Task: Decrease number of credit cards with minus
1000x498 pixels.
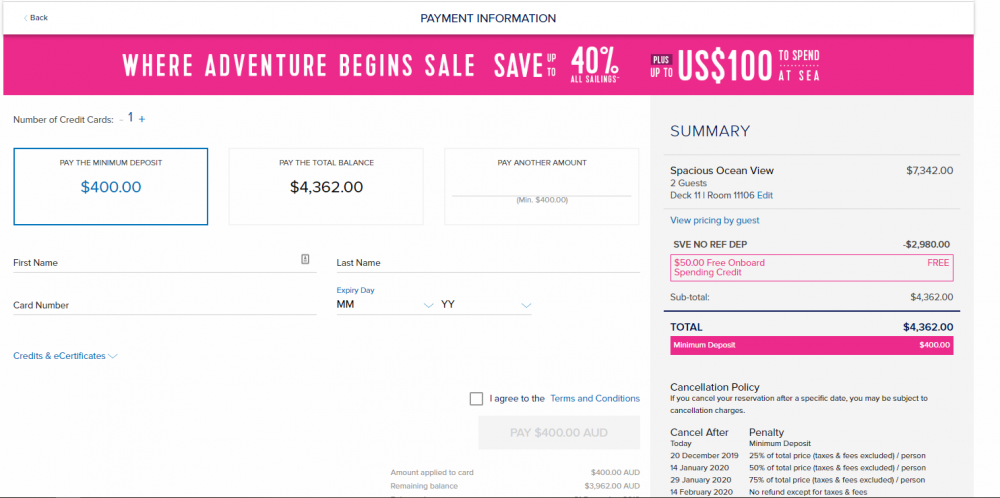Action: click(121, 120)
